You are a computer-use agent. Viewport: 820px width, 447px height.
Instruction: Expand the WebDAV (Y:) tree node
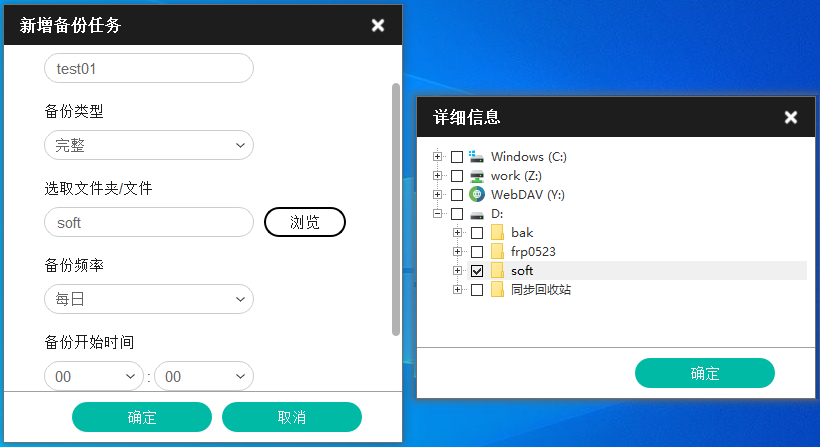(437, 194)
